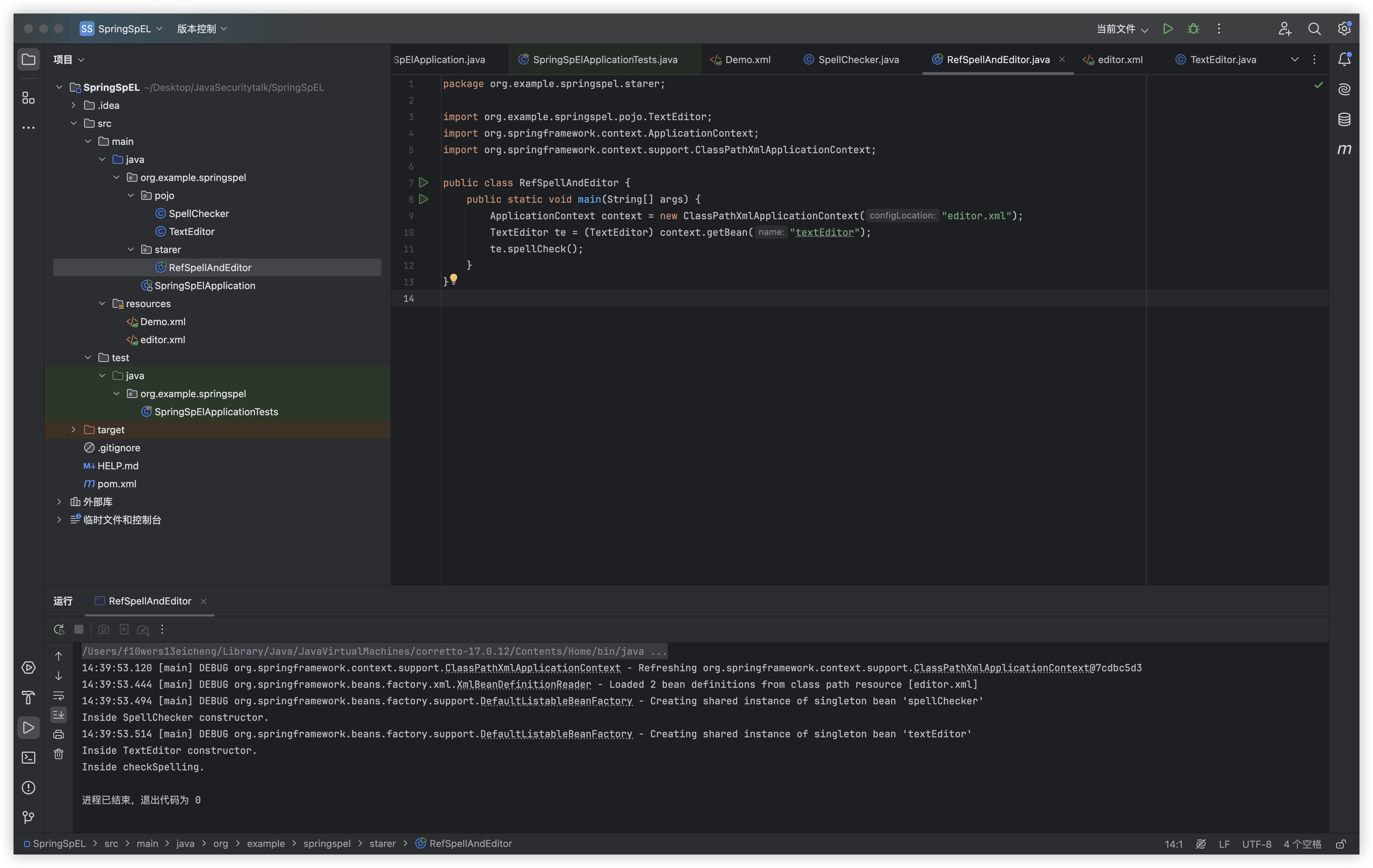The height and width of the screenshot is (868, 1373).
Task: Open the AI Assistant spiral icon
Action: (x=1344, y=89)
